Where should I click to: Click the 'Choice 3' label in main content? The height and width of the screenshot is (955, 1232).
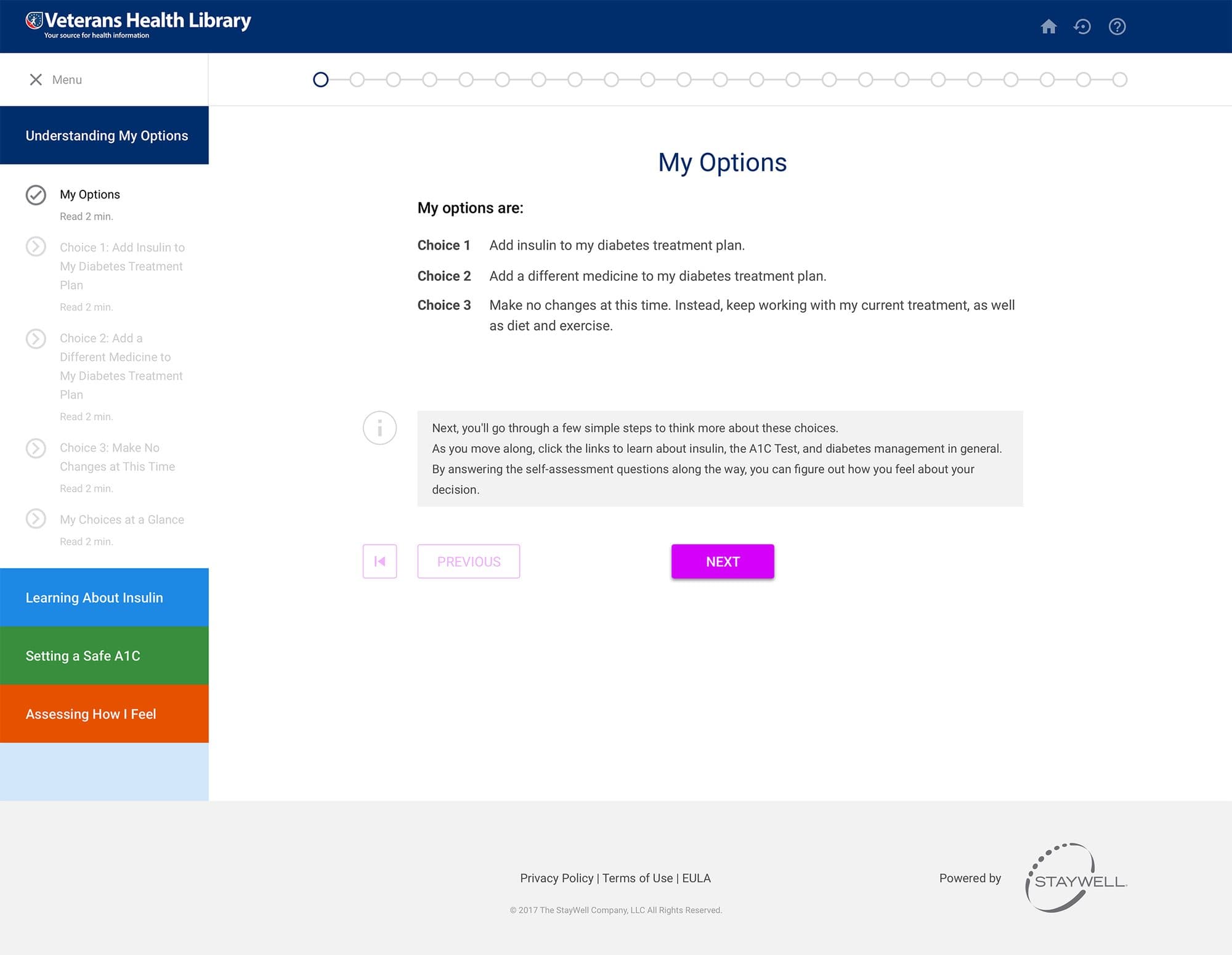tap(444, 305)
